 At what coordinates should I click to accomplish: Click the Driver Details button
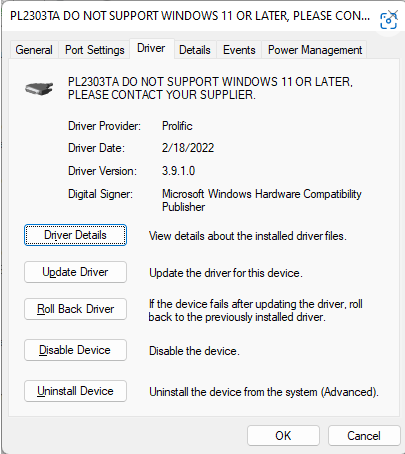(75, 235)
